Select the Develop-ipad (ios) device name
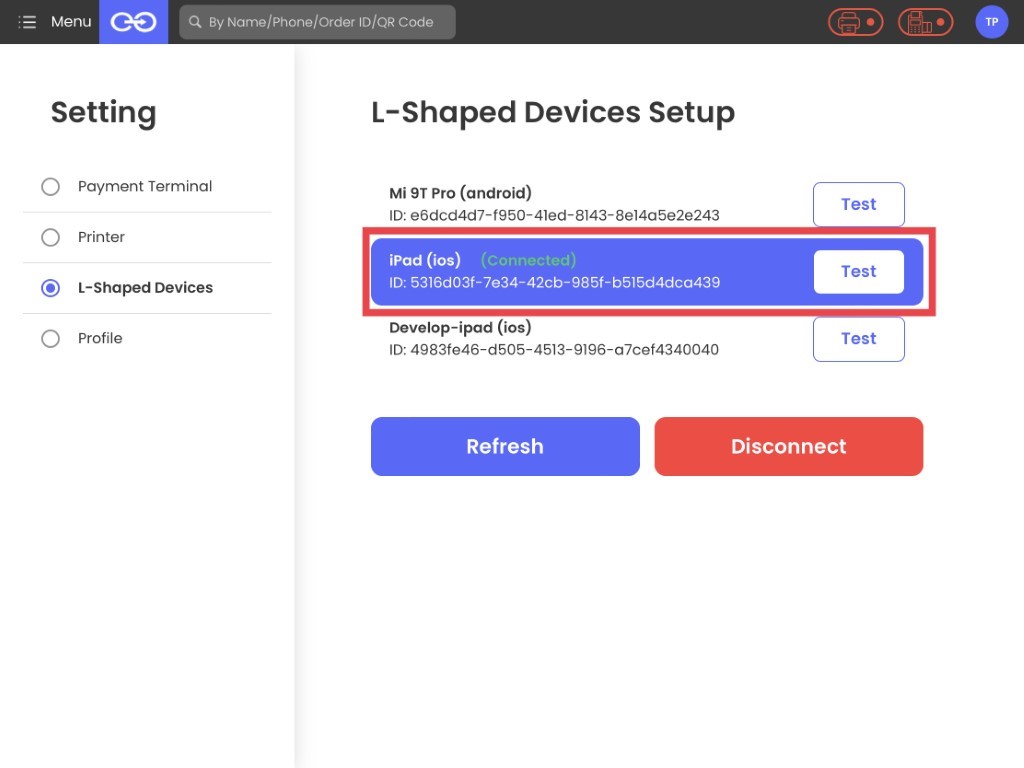 460,328
